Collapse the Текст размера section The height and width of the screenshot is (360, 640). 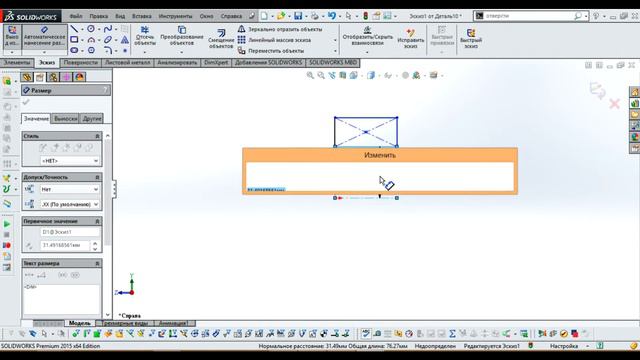[x=97, y=264]
